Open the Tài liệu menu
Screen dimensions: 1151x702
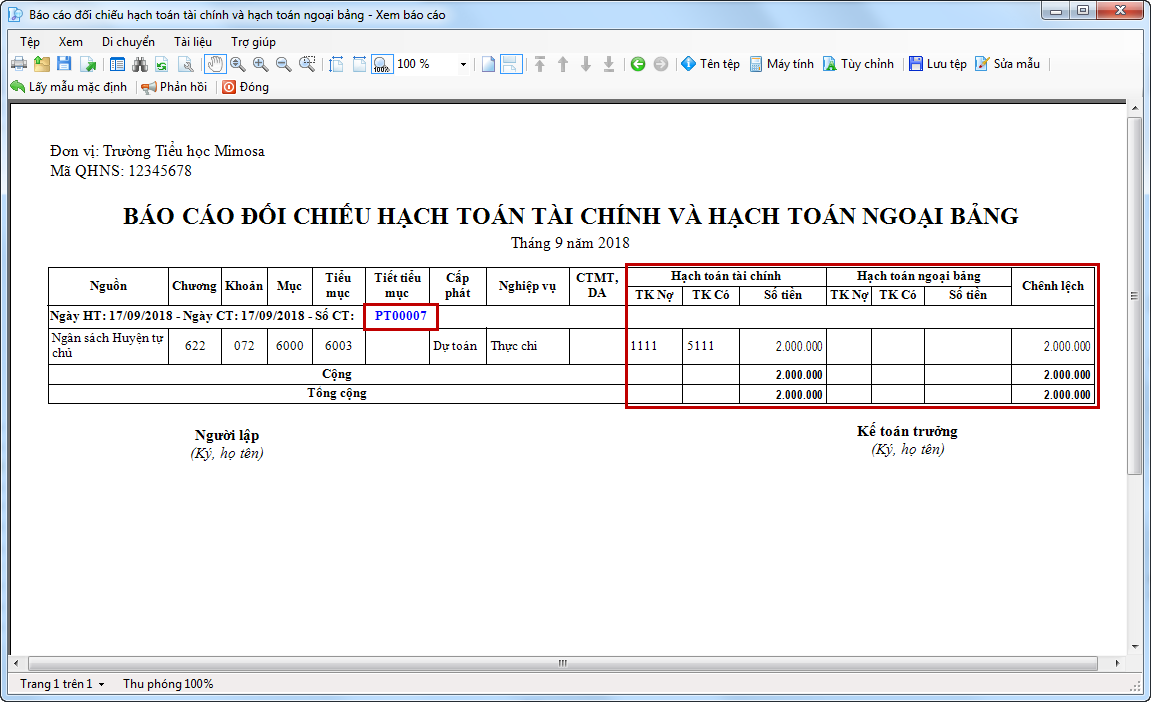tap(193, 42)
